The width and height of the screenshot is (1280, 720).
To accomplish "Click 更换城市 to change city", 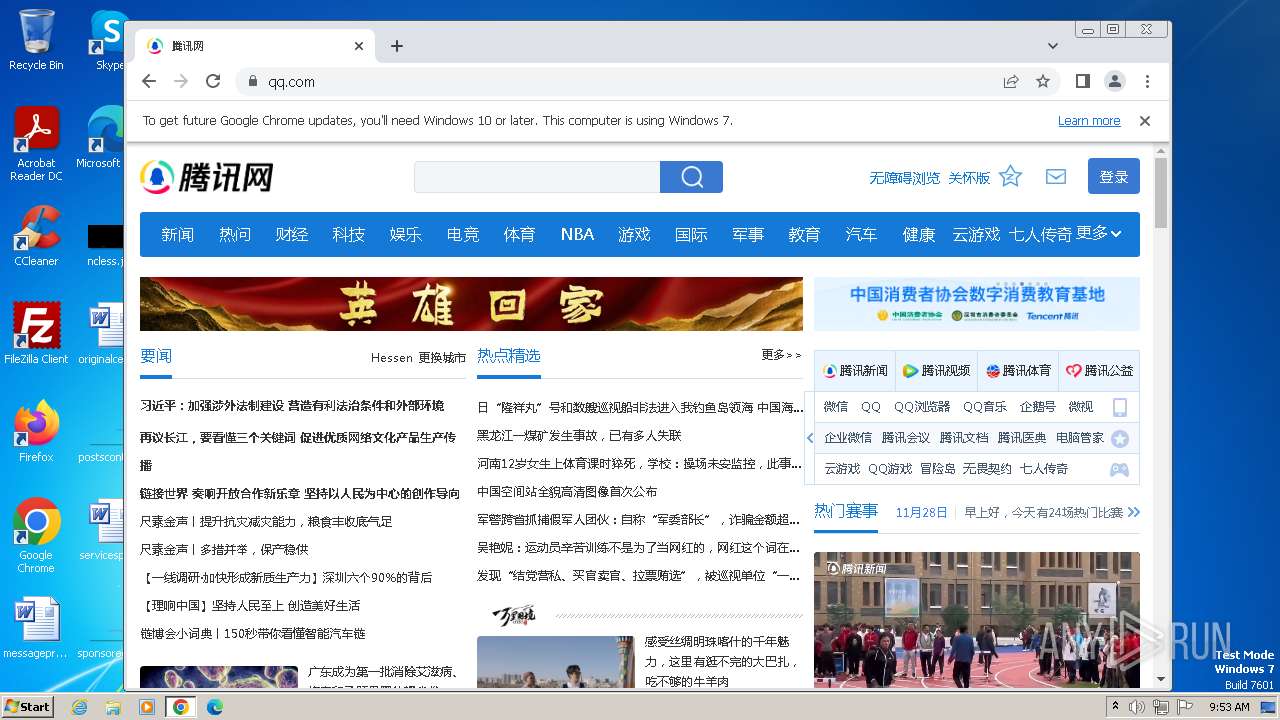I will coord(442,357).
